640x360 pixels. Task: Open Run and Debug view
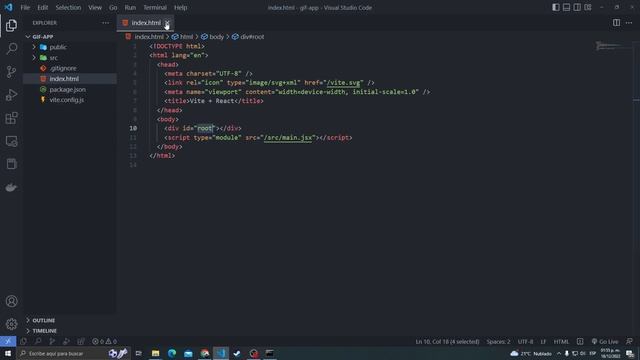pyautogui.click(x=11, y=95)
